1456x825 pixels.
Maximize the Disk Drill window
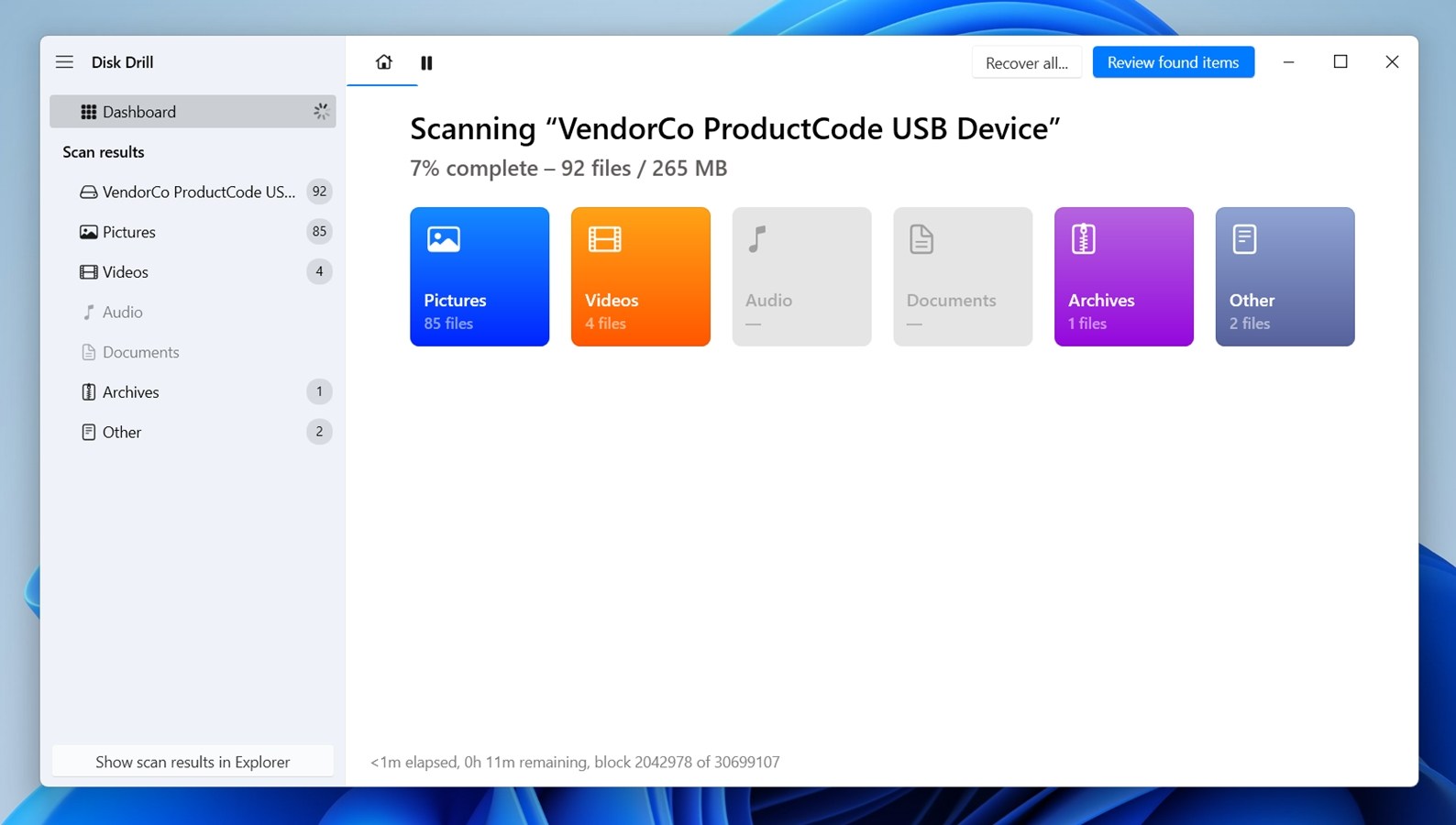tap(1340, 61)
